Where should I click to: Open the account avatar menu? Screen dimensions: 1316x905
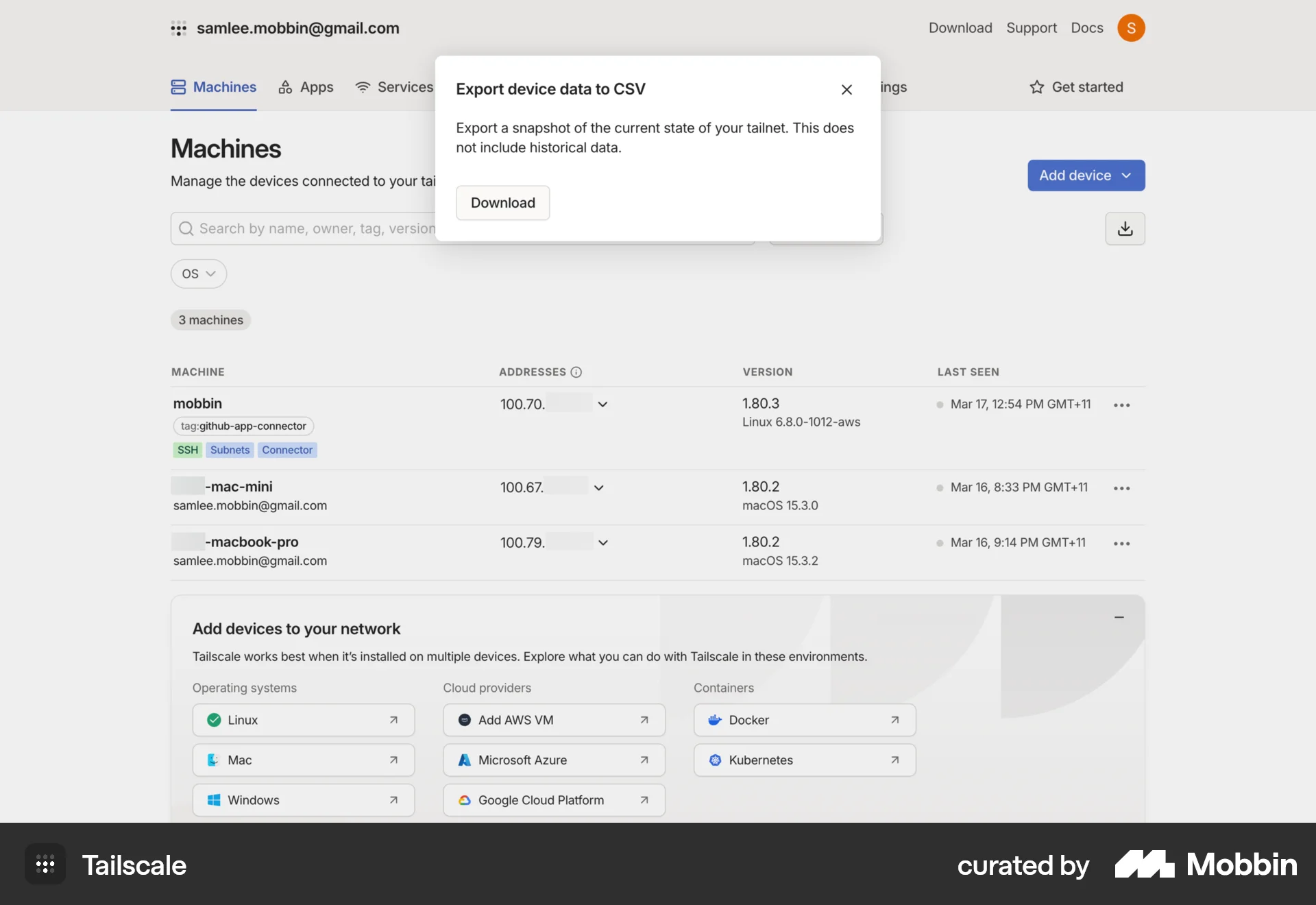1131,28
